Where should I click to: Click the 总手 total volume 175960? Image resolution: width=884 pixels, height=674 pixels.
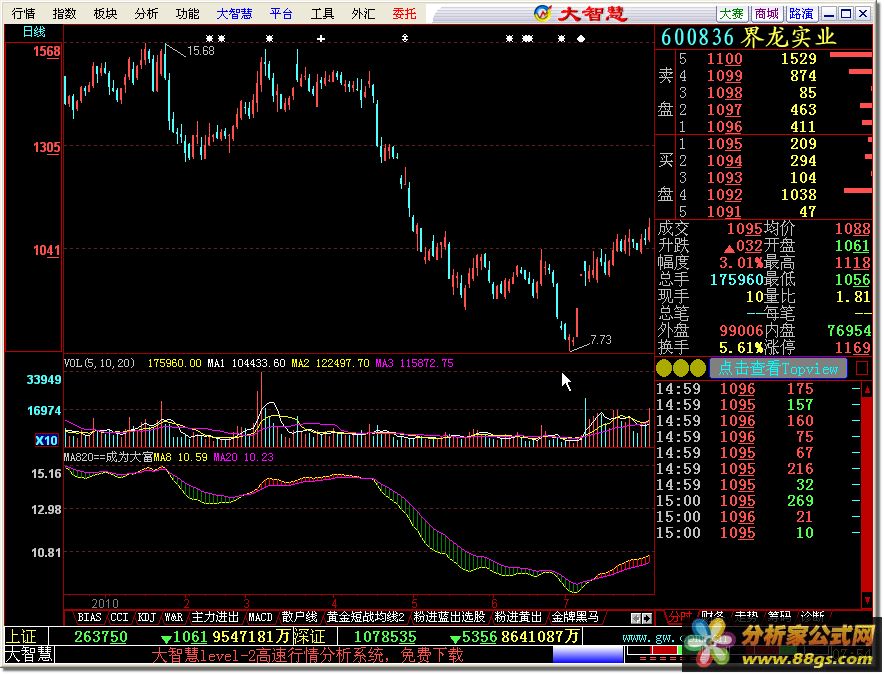736,280
